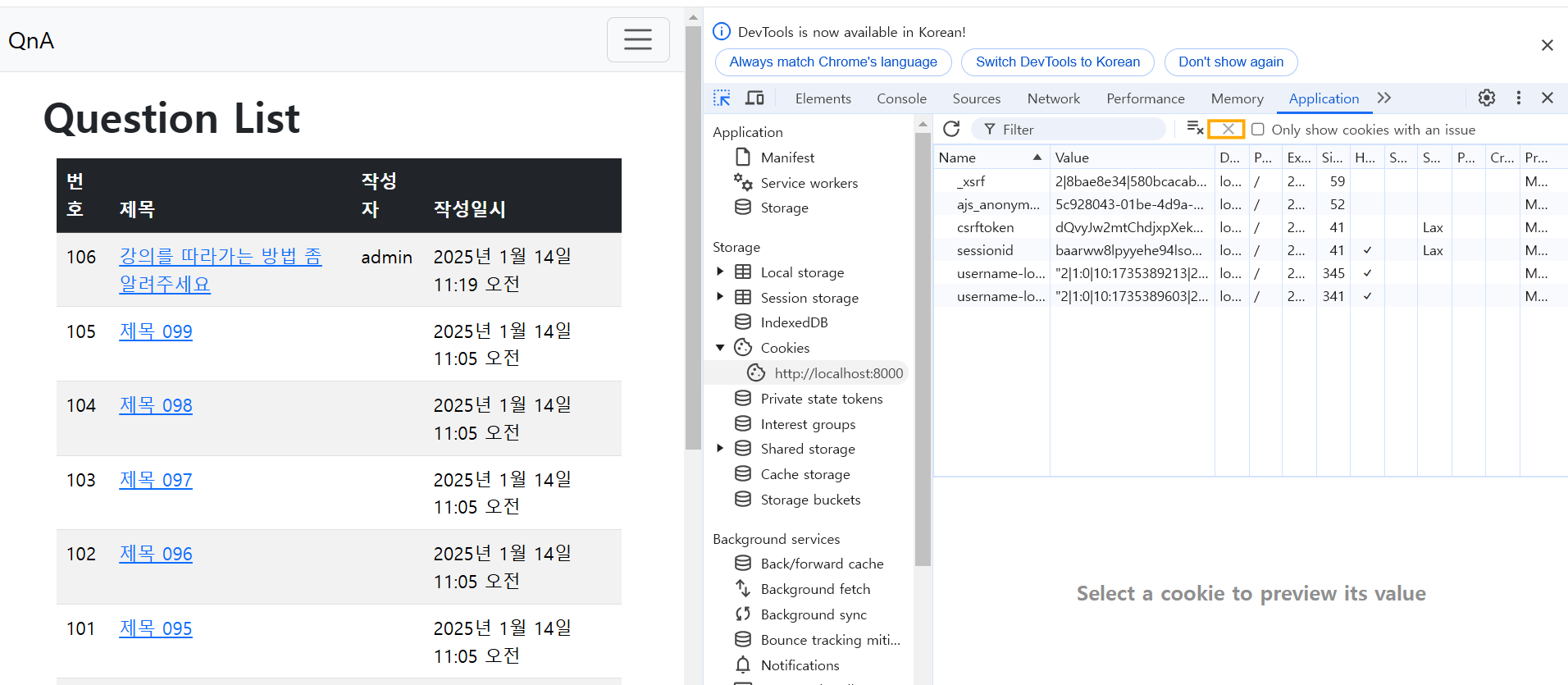The height and width of the screenshot is (685, 1568).
Task: Click the csrftoken value dQvyJw2mtChdjxpXek...
Action: pyautogui.click(x=1129, y=227)
